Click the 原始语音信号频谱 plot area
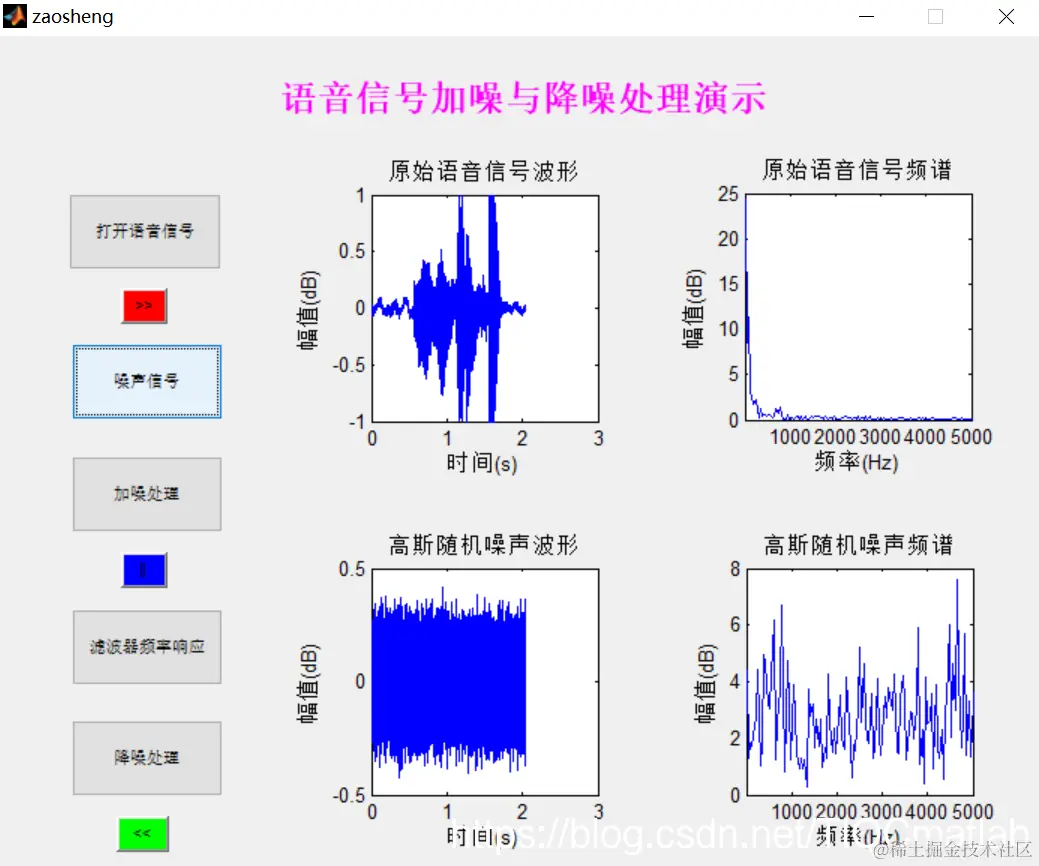This screenshot has width=1039, height=866. (859, 307)
